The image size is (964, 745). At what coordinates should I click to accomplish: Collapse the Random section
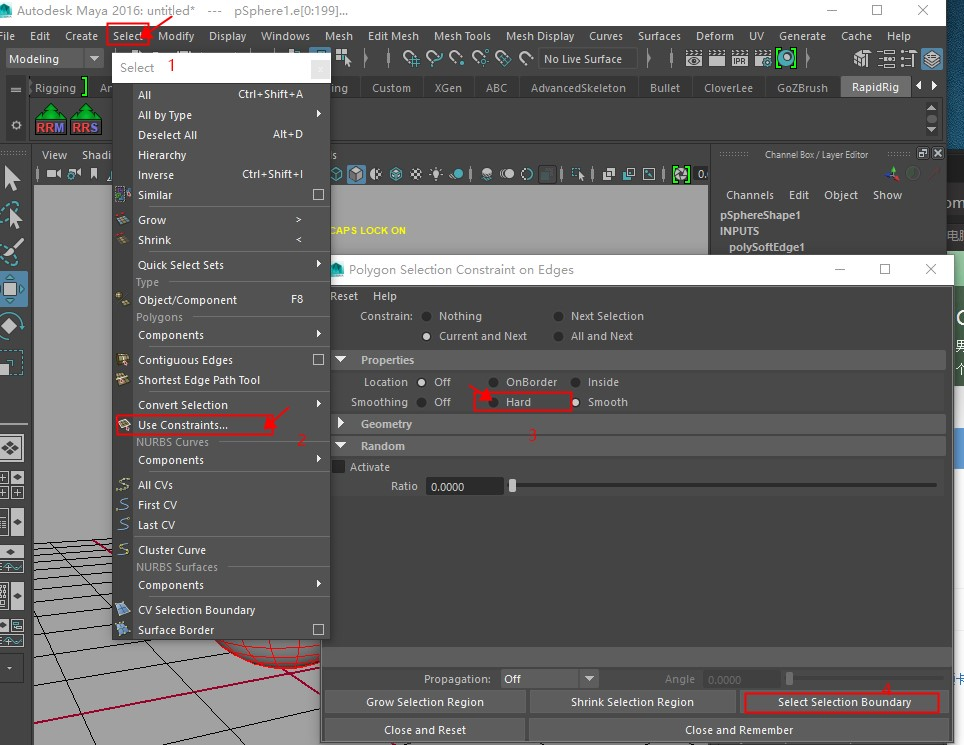click(341, 446)
